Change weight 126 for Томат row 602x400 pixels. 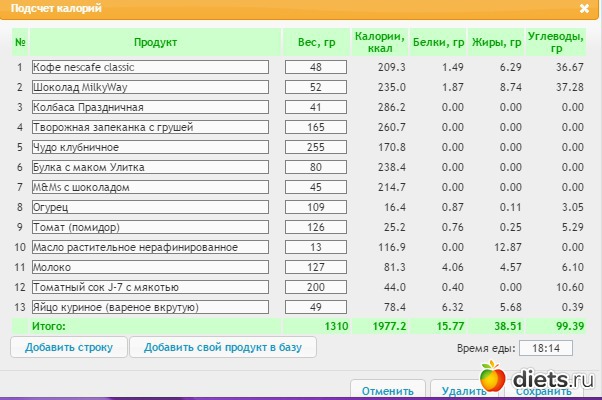click(x=316, y=227)
